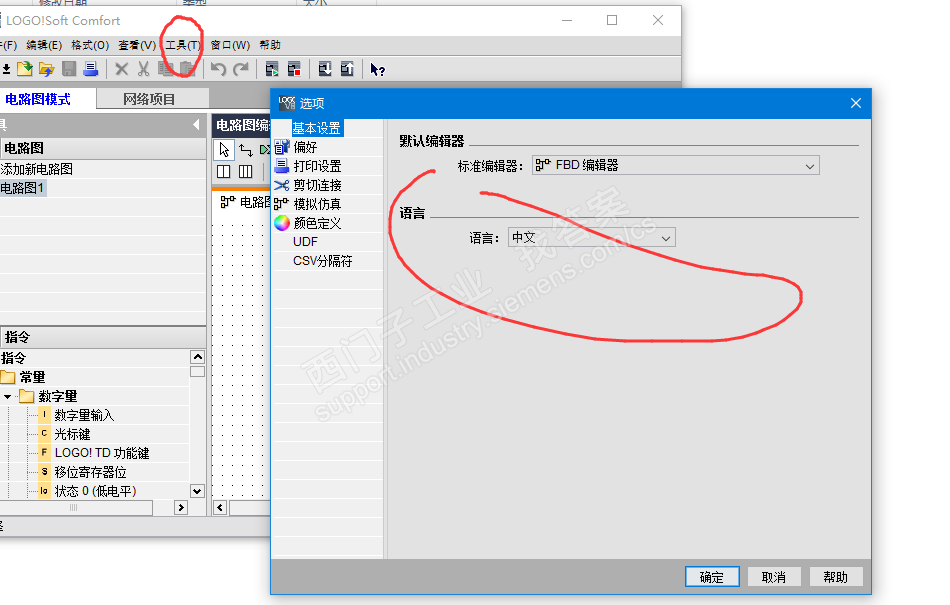Screen dimensions: 950x605
Task: Select 剪切连接 in options list
Action: click(x=317, y=185)
